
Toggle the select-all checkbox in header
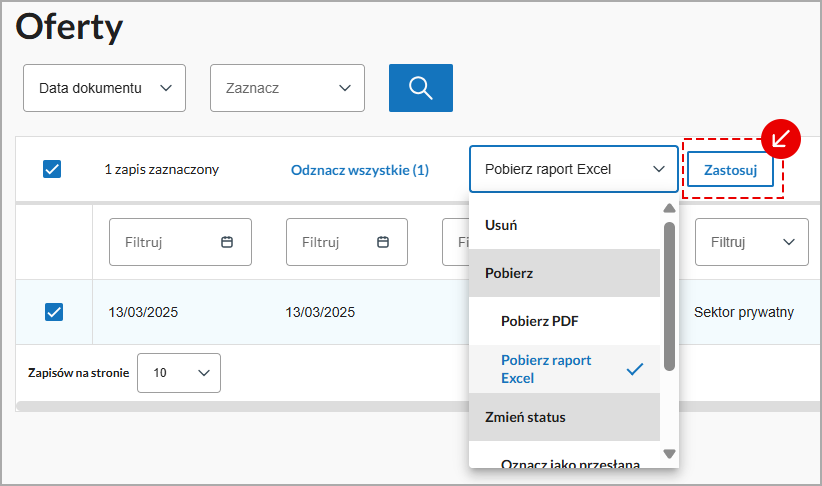[53, 169]
